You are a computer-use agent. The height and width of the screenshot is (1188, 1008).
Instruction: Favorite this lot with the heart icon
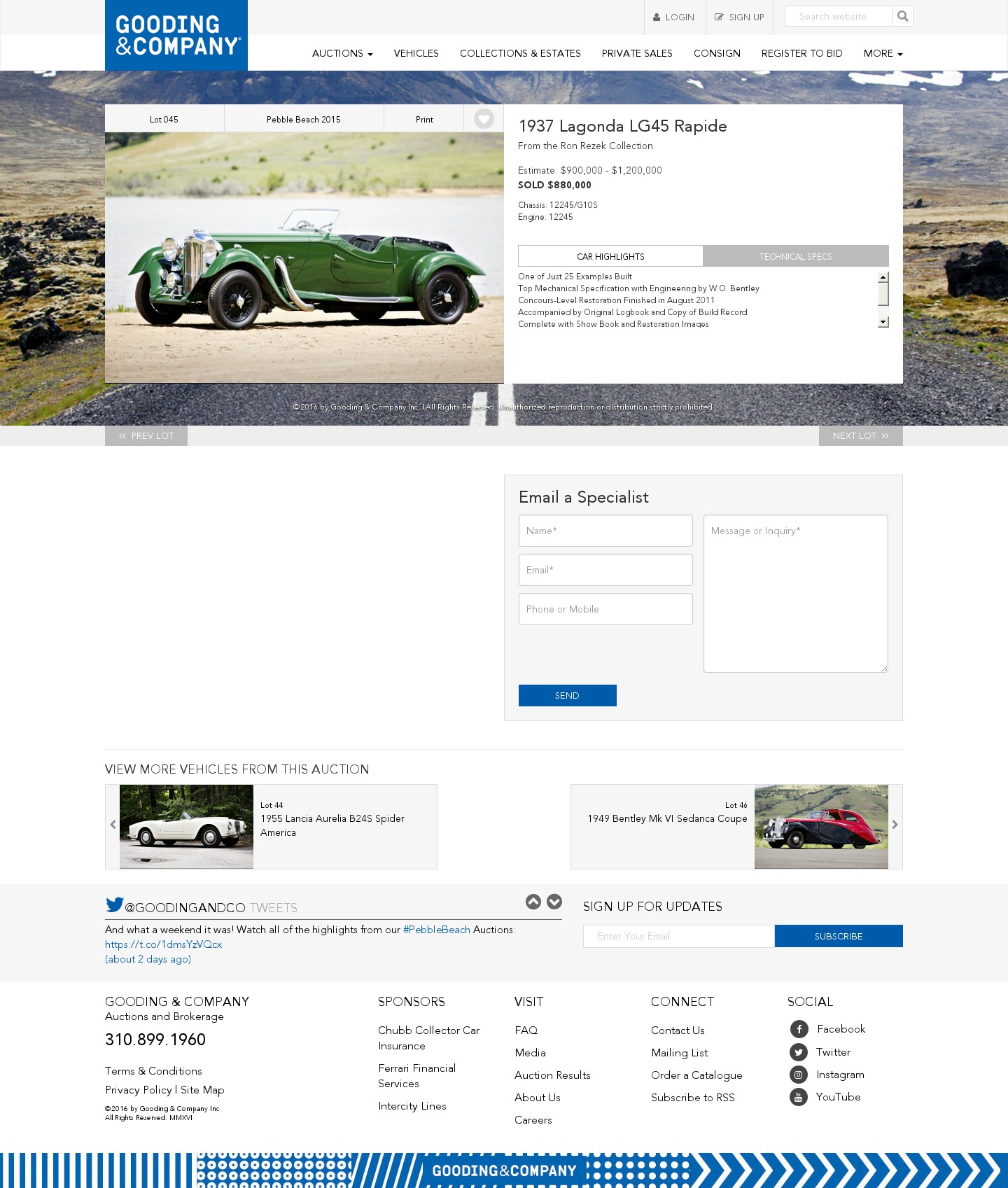pos(484,119)
